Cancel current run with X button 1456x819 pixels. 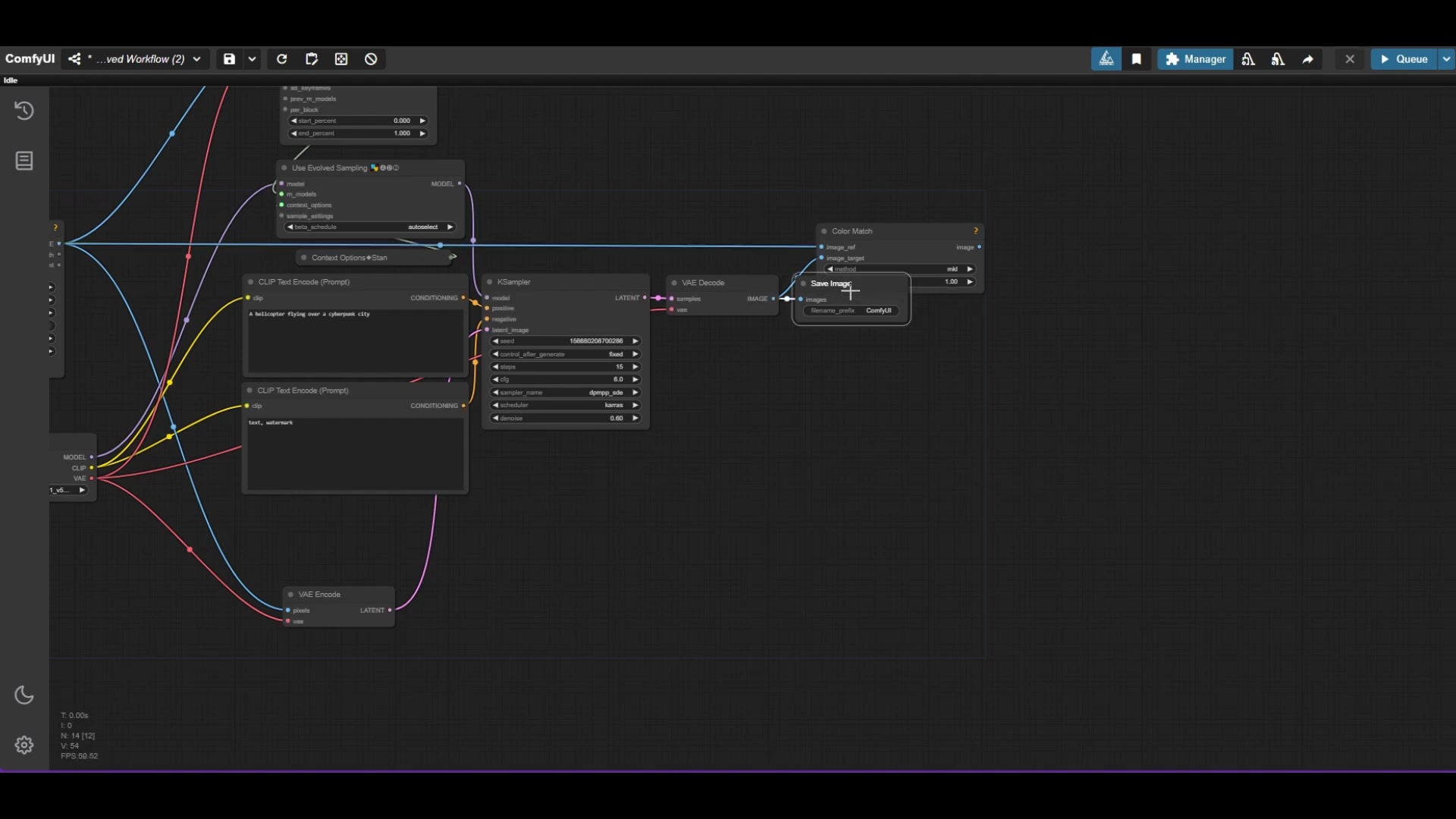tap(1350, 59)
